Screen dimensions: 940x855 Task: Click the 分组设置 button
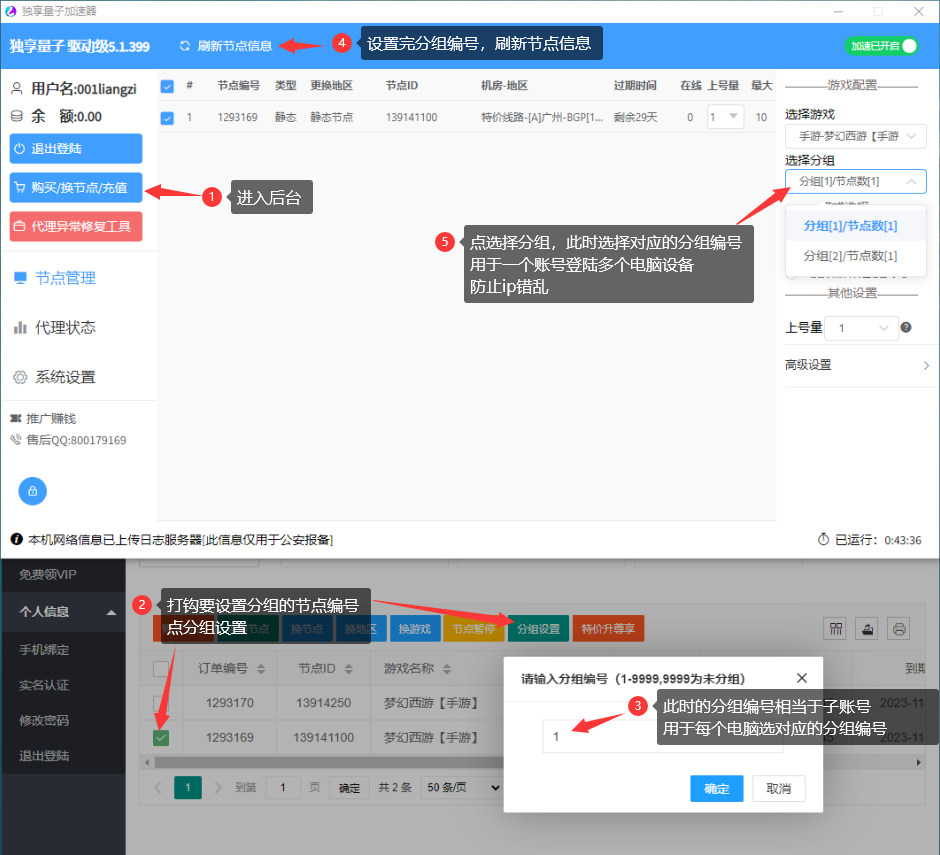(538, 628)
